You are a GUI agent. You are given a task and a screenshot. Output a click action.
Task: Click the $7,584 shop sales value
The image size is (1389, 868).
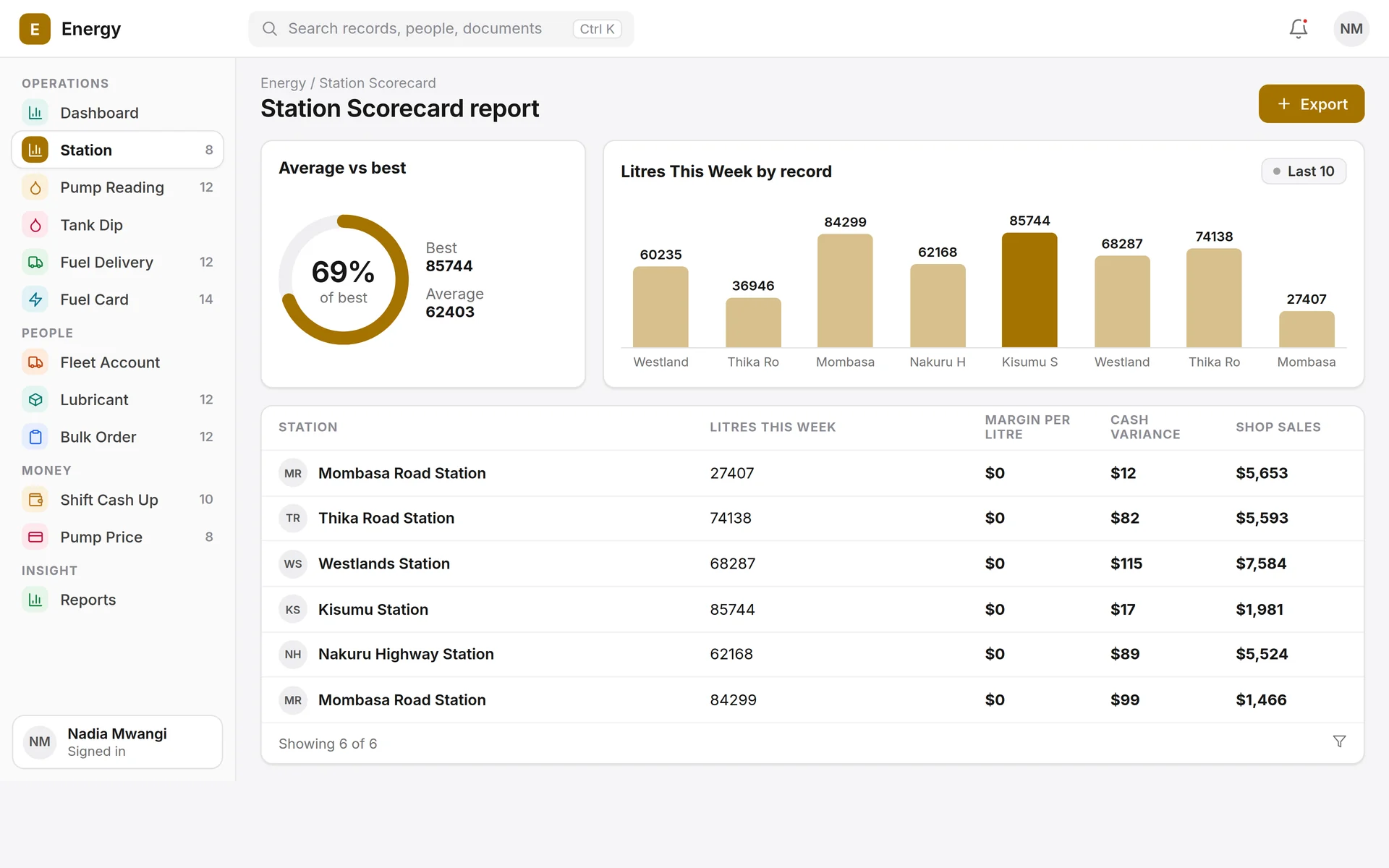1261,564
